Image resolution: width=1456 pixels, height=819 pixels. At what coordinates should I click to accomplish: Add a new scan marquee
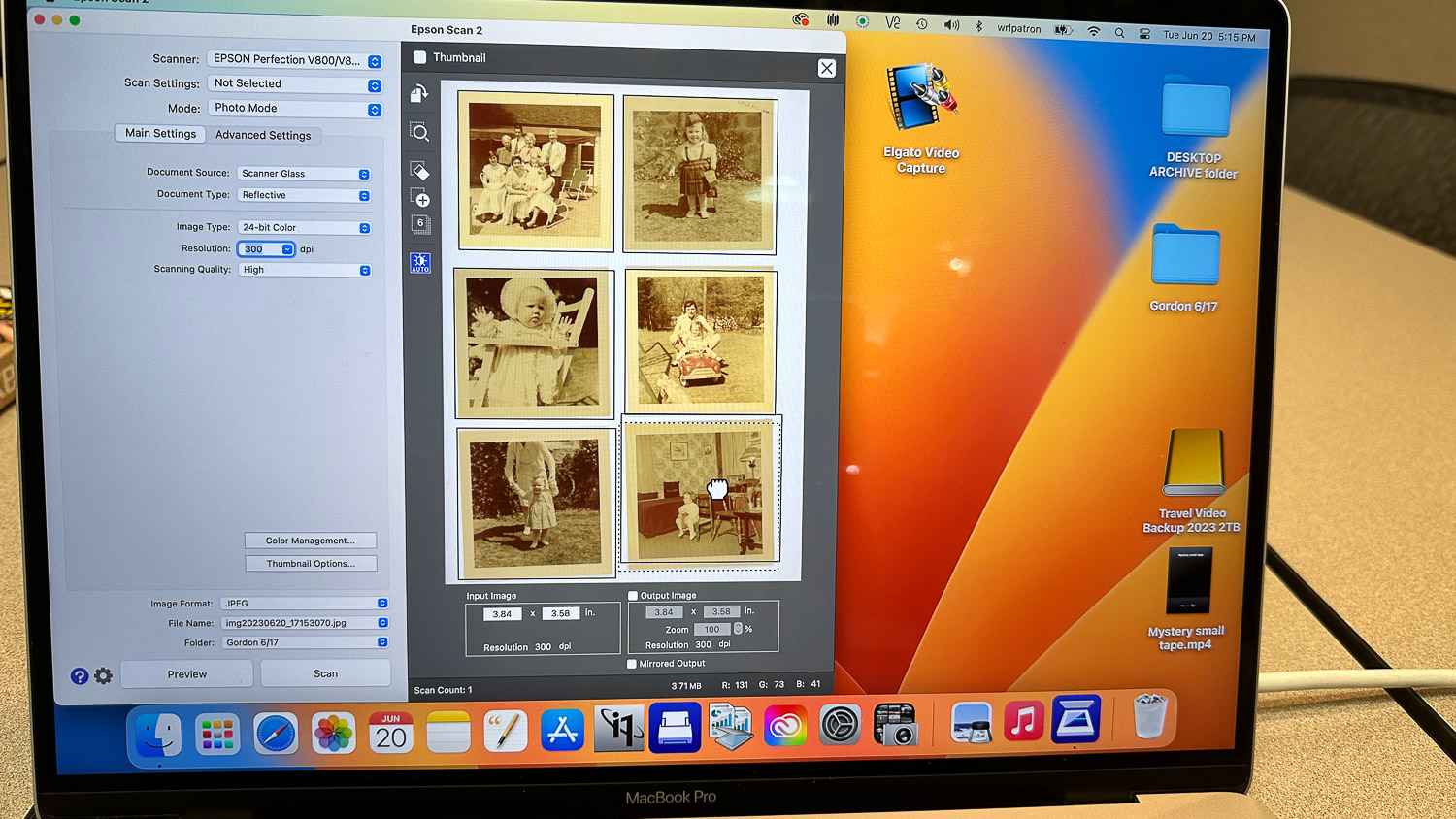point(419,199)
